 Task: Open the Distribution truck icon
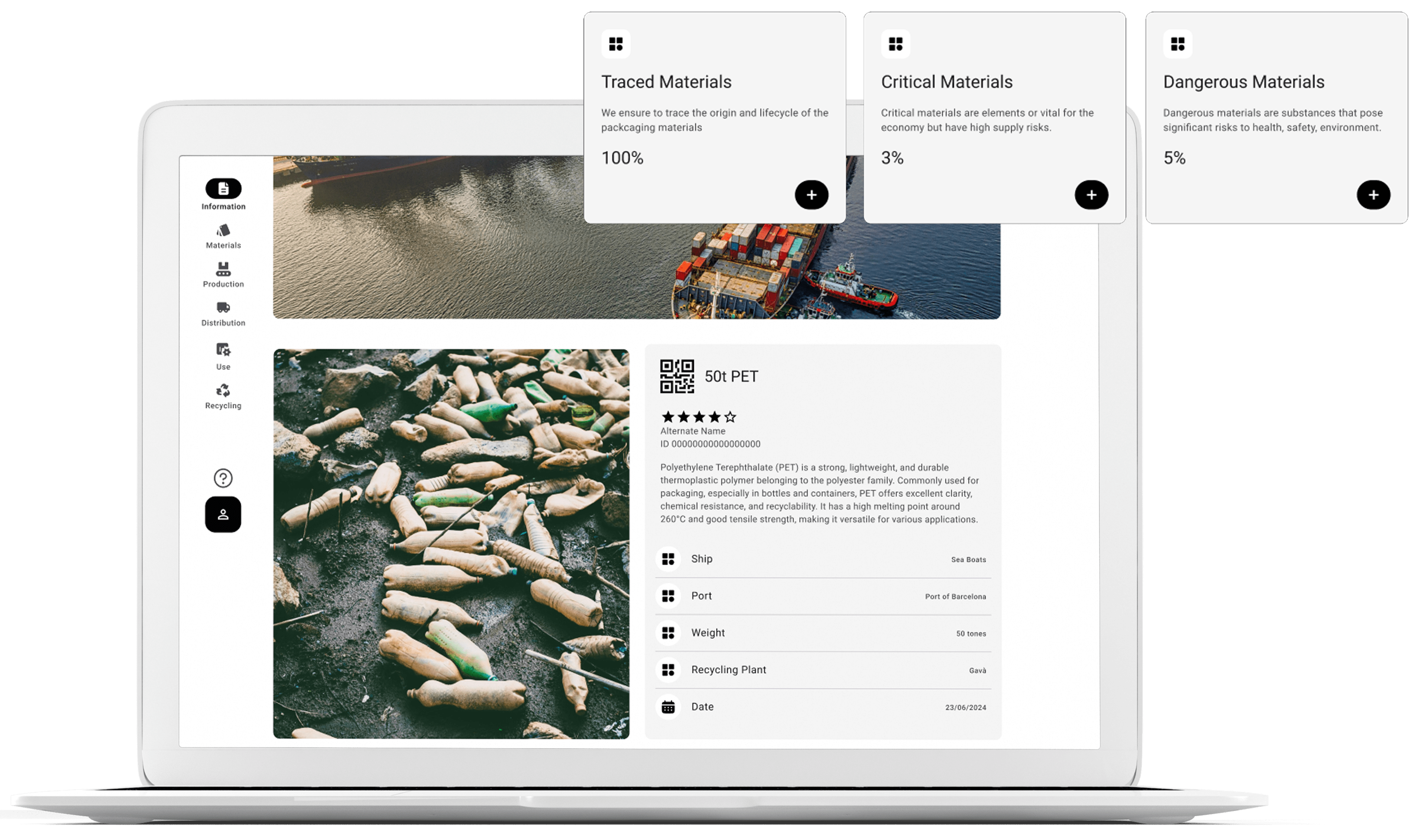223,308
